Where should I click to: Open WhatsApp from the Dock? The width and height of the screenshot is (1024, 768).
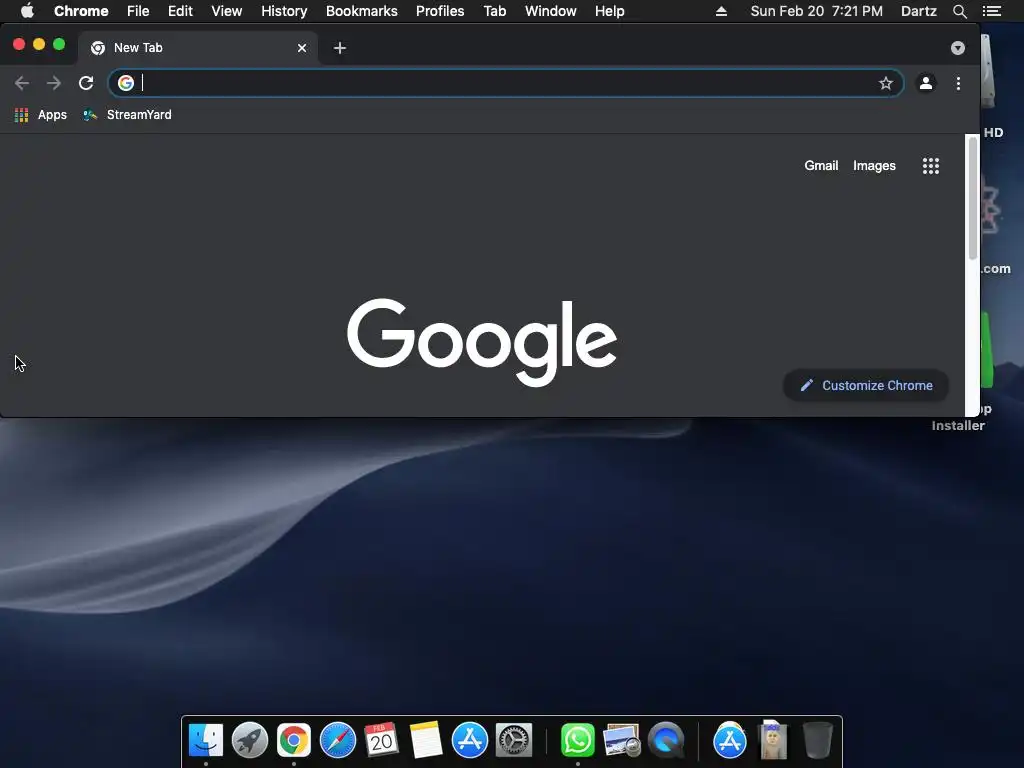point(577,740)
